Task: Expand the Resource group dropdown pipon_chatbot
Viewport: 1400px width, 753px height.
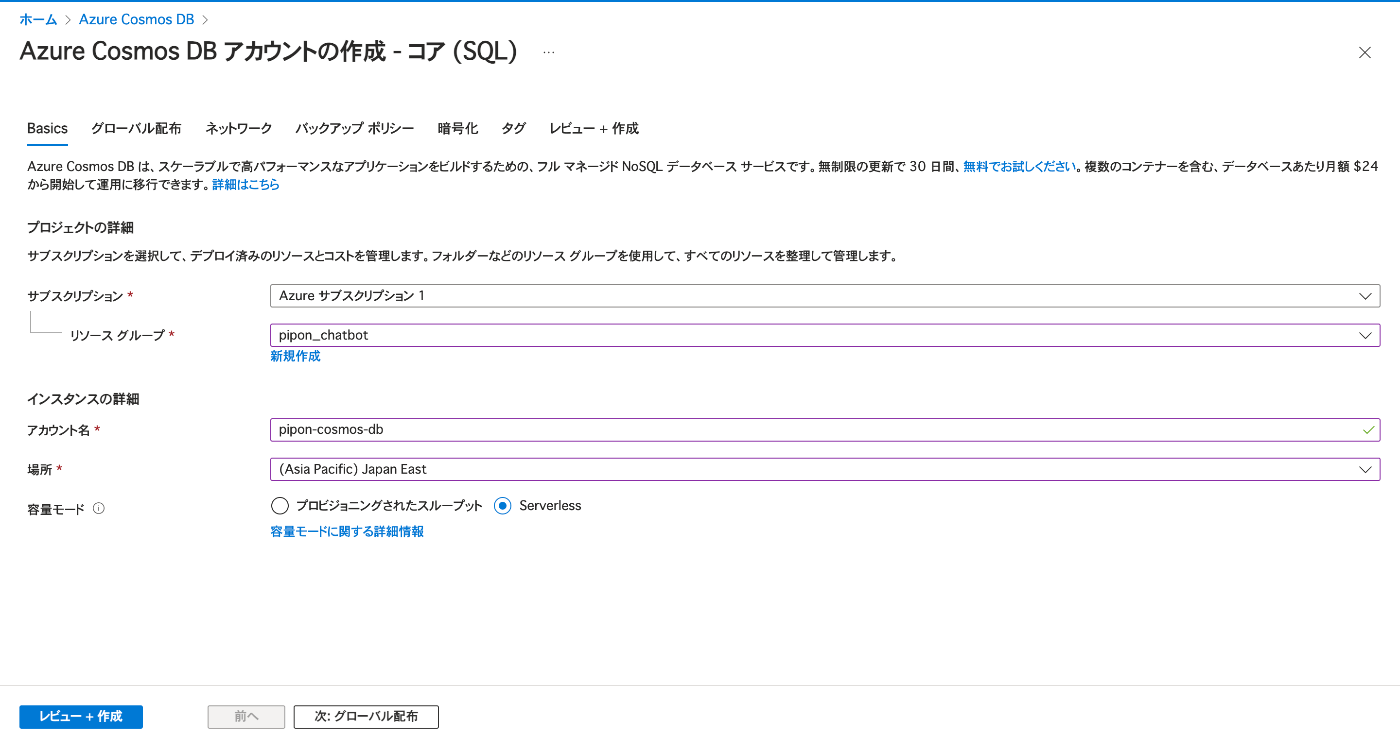Action: tap(825, 335)
